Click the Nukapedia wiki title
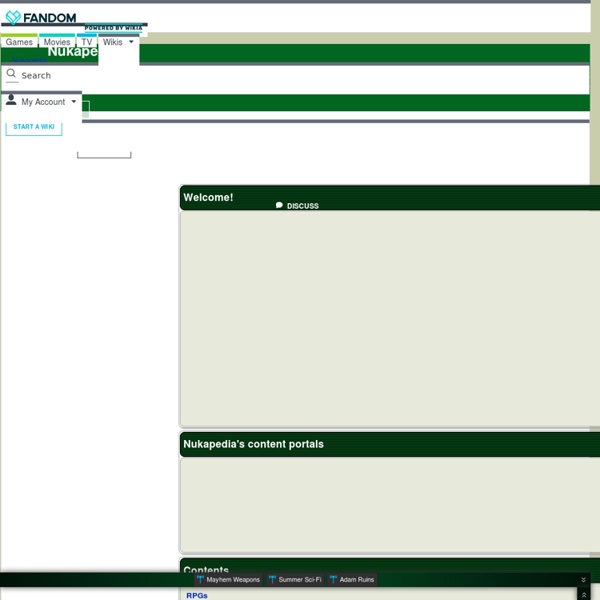600x600 pixels. [72, 52]
